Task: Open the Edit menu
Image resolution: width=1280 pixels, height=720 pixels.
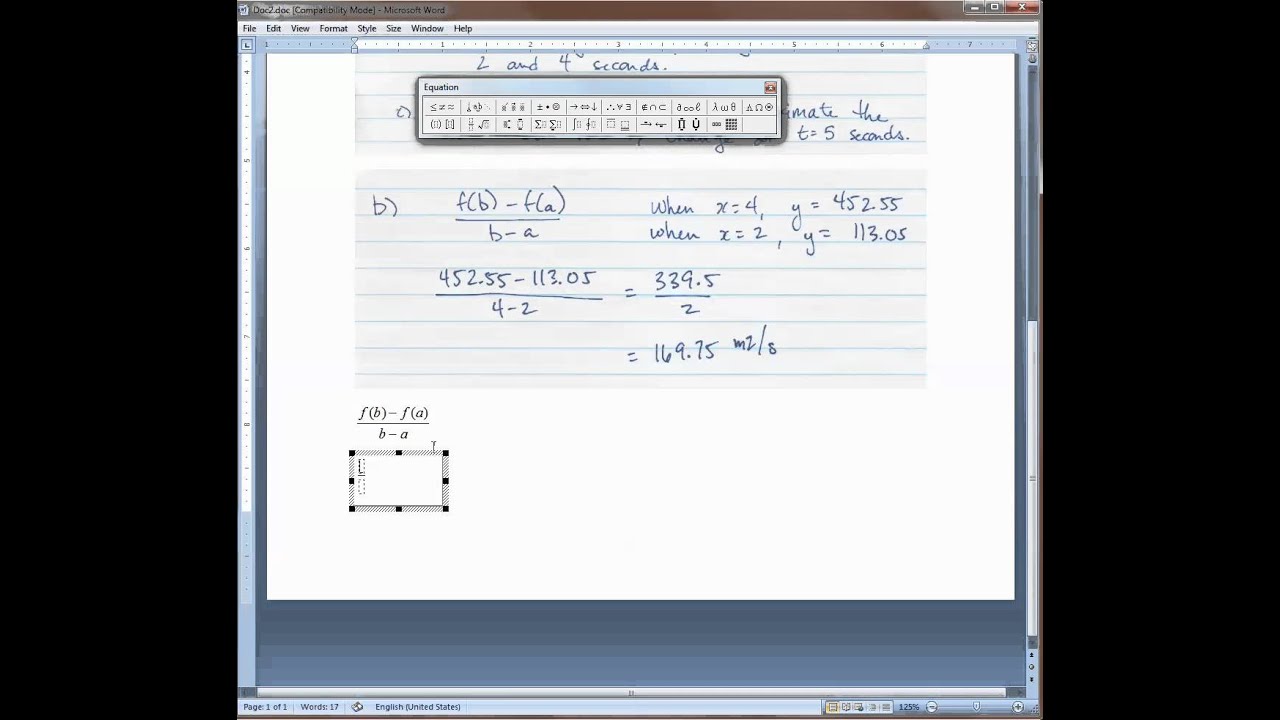Action: click(273, 28)
